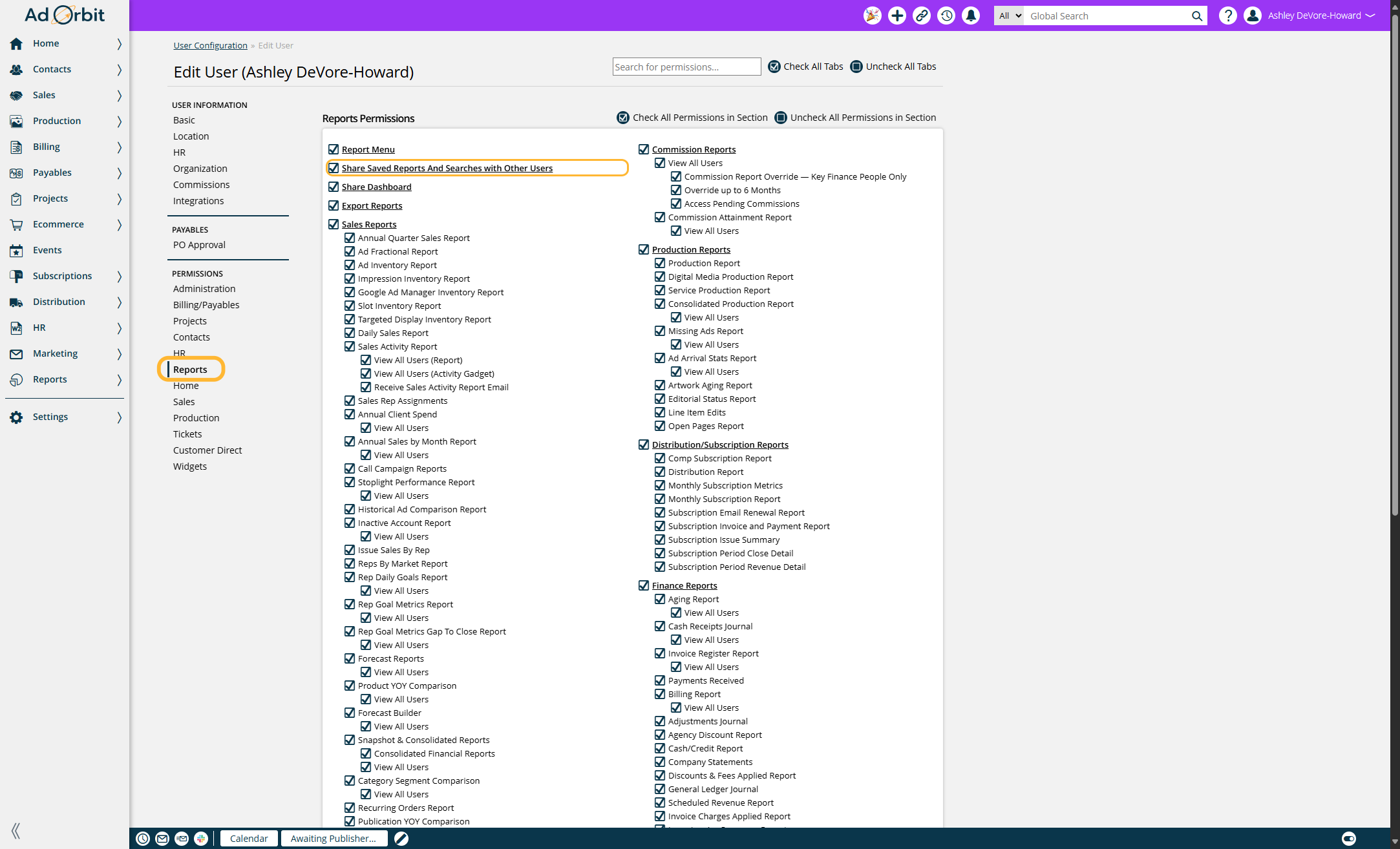Screen dimensions: 1400x849
Task: Open the PO Approval section
Action: (199, 245)
